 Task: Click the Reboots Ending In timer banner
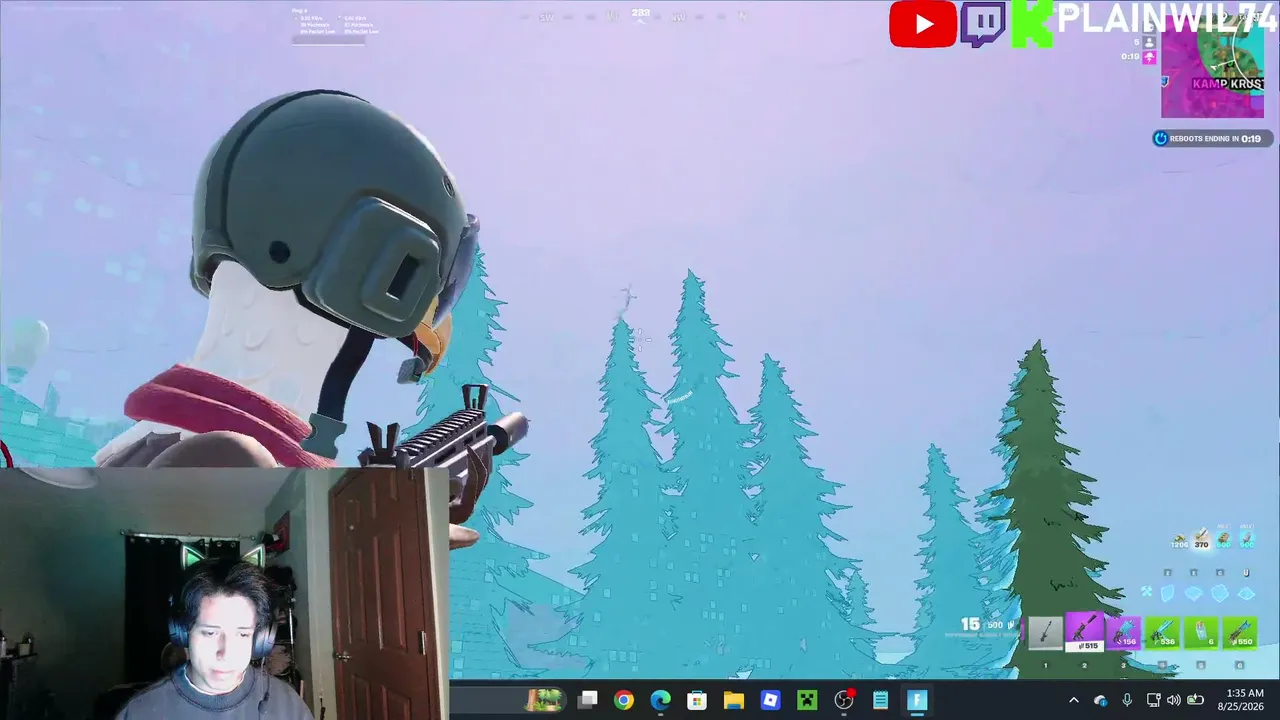coord(1212,139)
